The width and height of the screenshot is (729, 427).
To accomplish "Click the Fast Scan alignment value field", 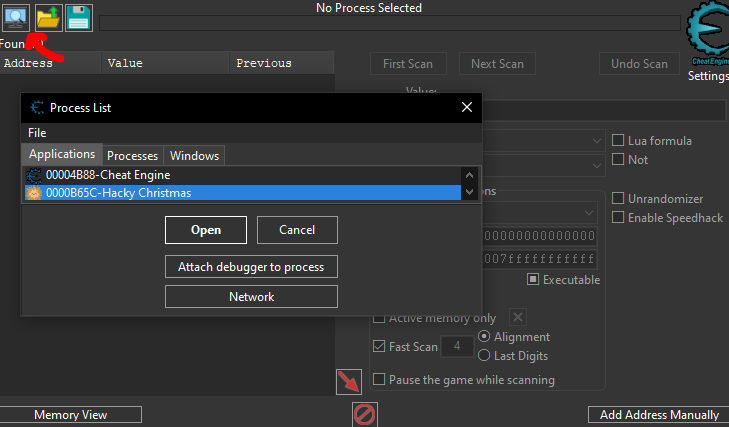I will pyautogui.click(x=457, y=346).
